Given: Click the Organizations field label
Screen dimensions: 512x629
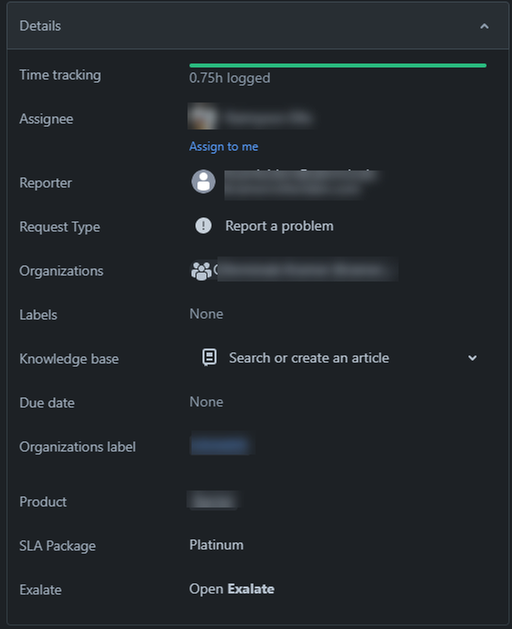Looking at the screenshot, I should (61, 271).
